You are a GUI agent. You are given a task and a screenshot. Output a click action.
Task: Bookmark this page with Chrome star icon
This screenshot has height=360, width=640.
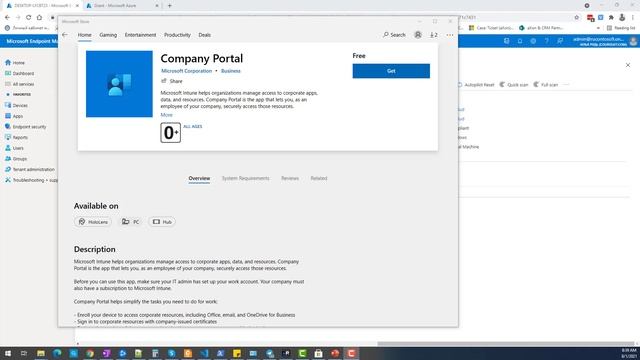coord(577,18)
